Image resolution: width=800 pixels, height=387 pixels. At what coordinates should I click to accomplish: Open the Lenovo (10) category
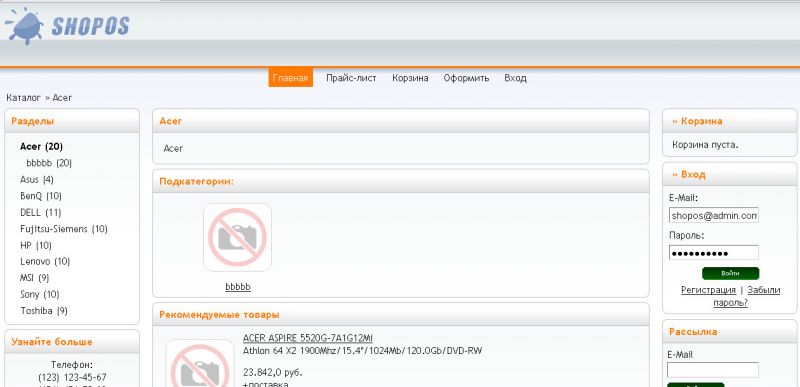pos(45,262)
